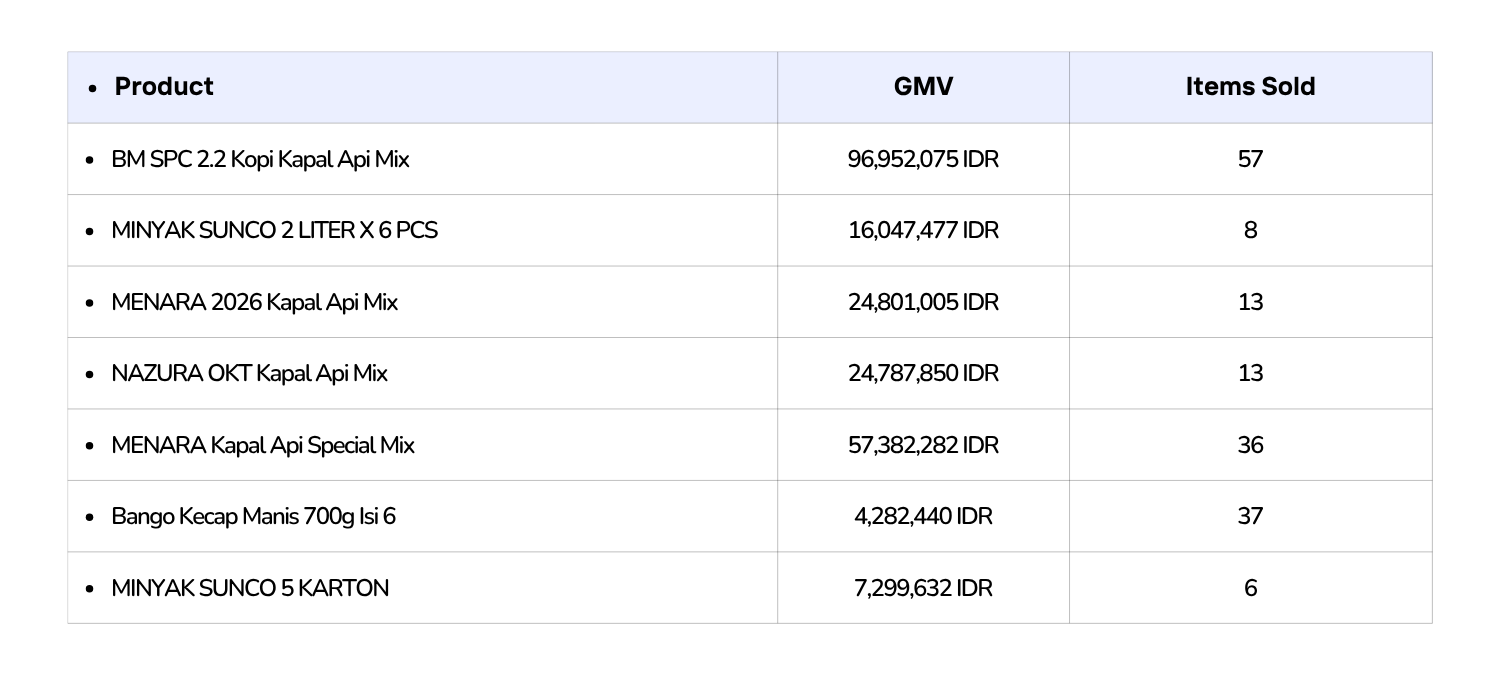This screenshot has width=1500, height=675.
Task: Click the 96,952,075 IDR GMV value
Action: coord(923,159)
